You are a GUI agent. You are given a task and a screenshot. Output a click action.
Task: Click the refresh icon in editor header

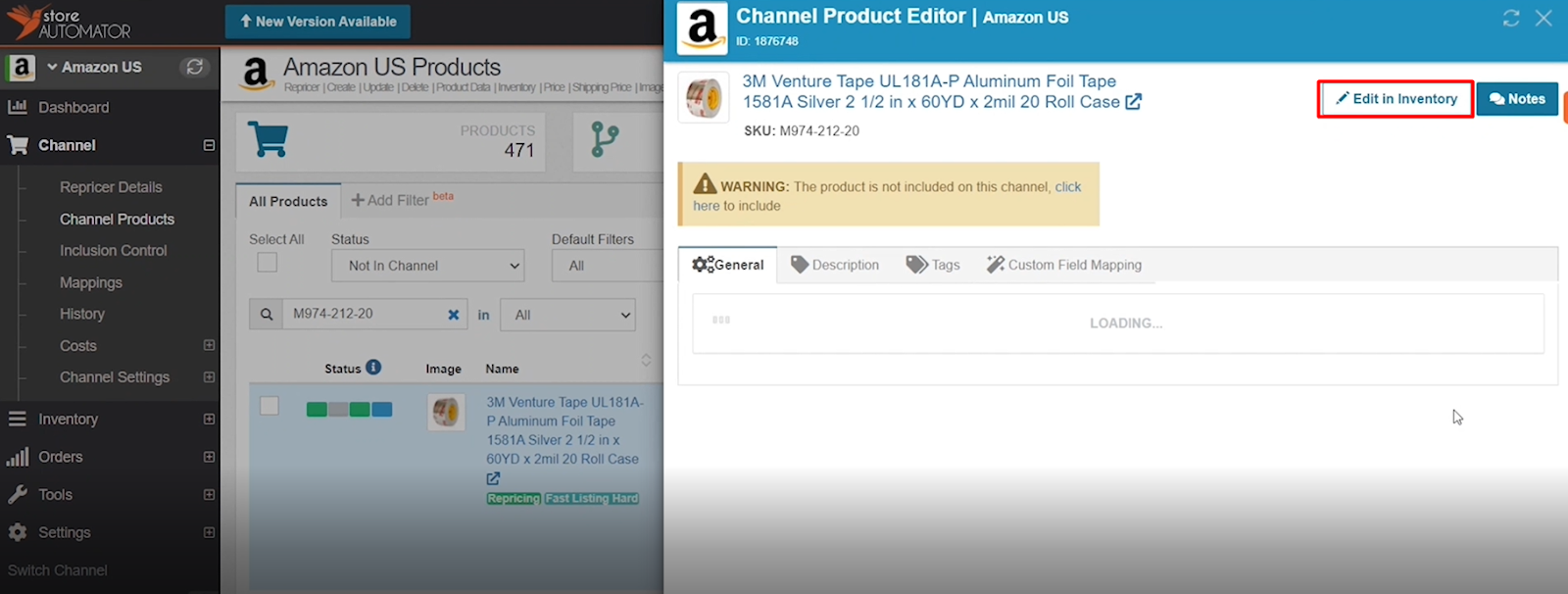[x=1511, y=18]
